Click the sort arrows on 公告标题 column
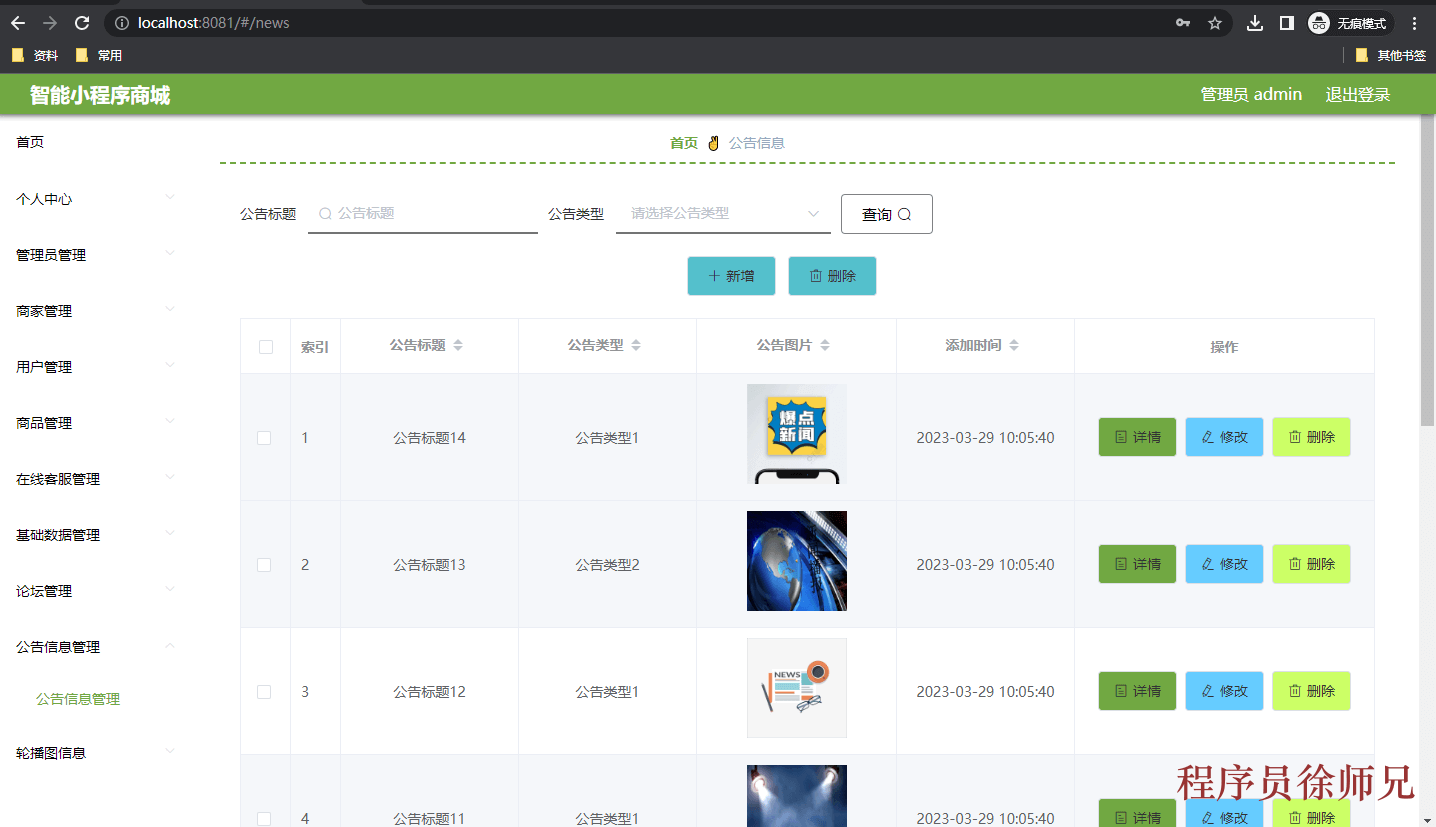The height and width of the screenshot is (827, 1436). tap(458, 345)
